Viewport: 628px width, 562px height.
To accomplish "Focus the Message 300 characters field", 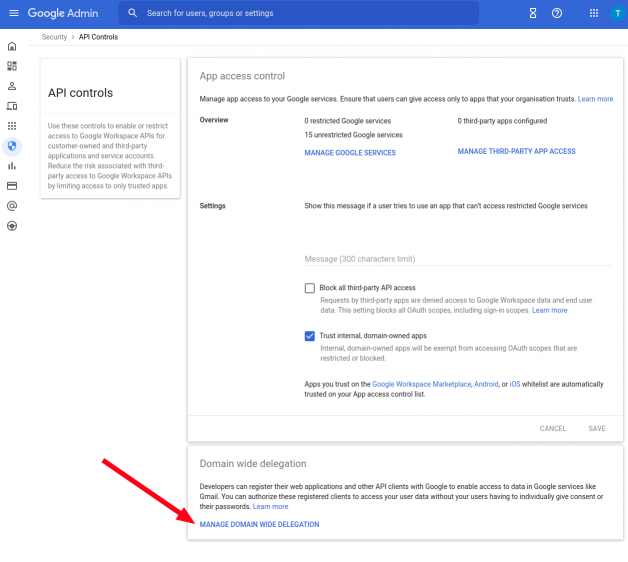I will pyautogui.click(x=457, y=259).
